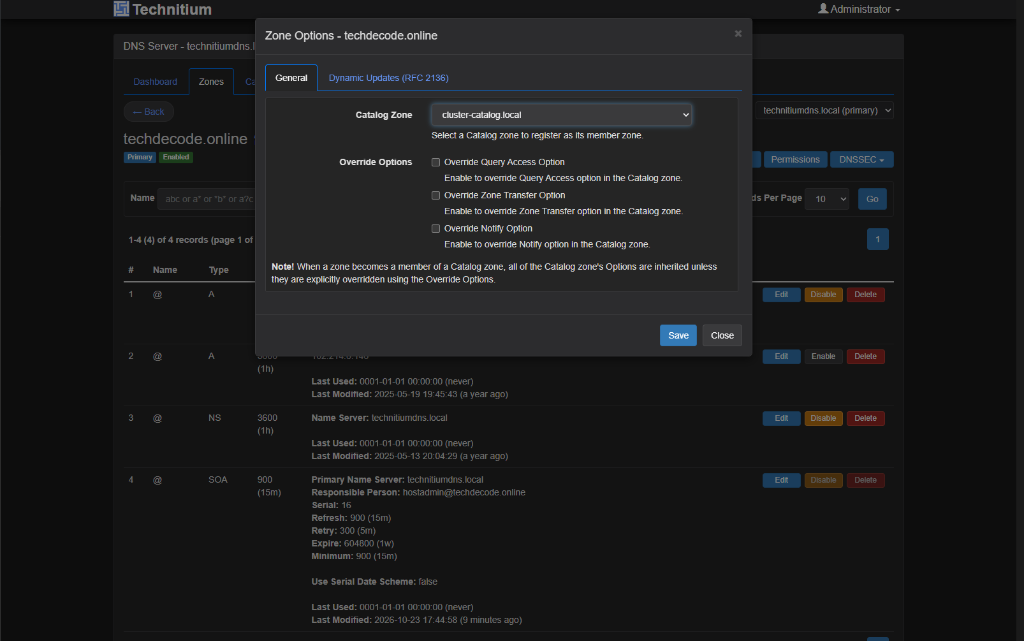Click the techdecode.online zone heading
This screenshot has width=1024, height=641.
point(185,139)
